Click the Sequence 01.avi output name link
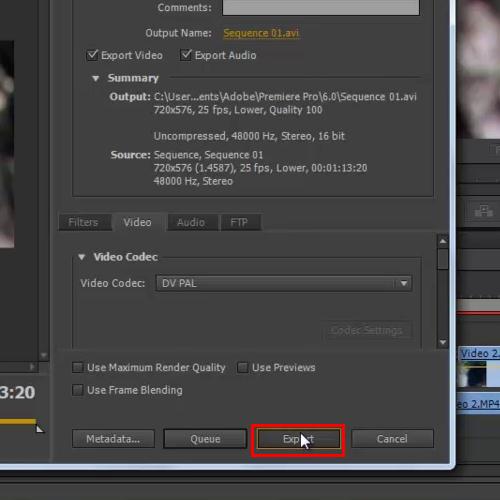Image resolution: width=500 pixels, height=500 pixels. pyautogui.click(x=261, y=33)
